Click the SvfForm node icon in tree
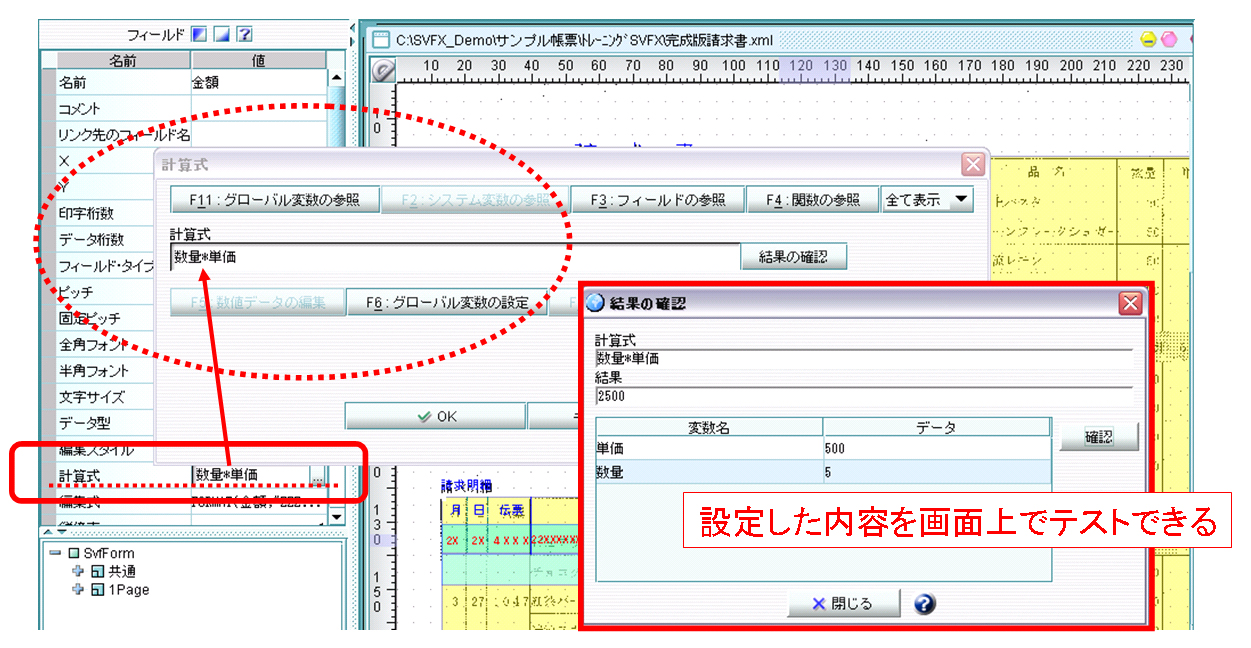The height and width of the screenshot is (648, 1251). (73, 553)
